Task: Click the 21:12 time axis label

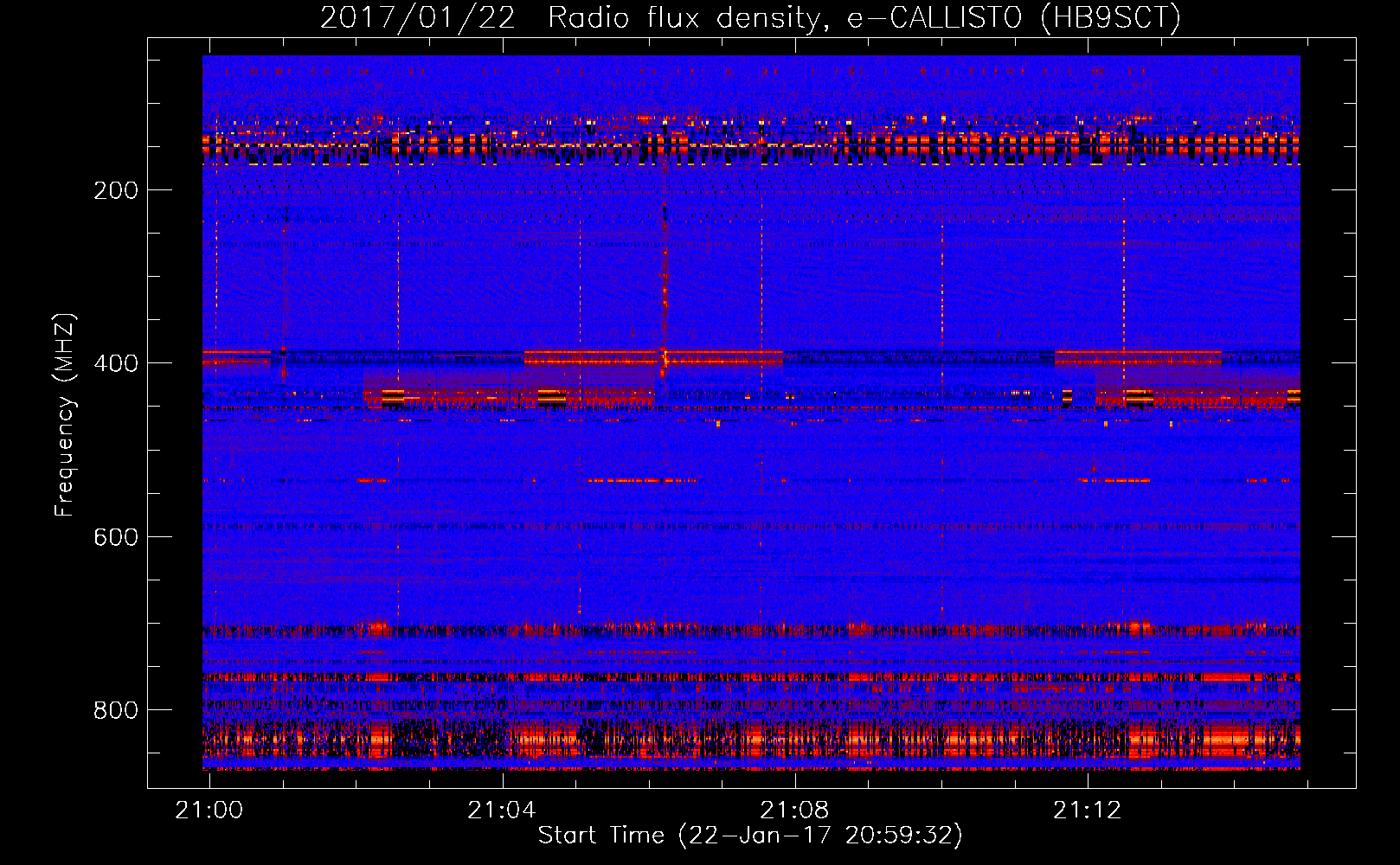Action: 1087,811
